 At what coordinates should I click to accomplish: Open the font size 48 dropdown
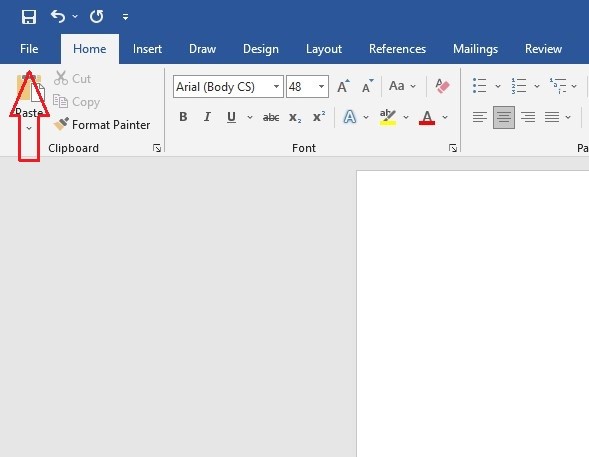[321, 87]
